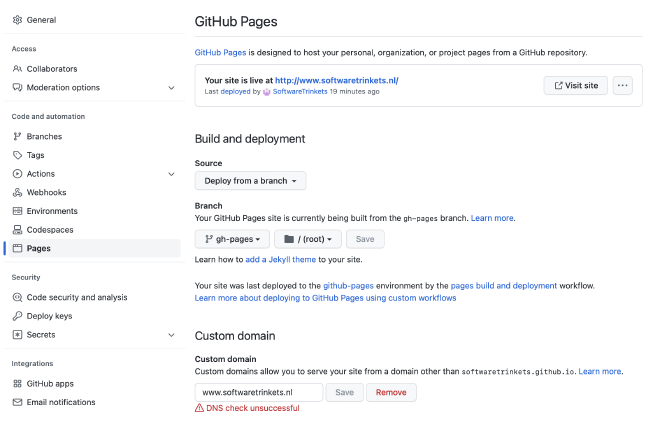
Task: Click the Branches icon in sidebar
Action: (x=17, y=136)
